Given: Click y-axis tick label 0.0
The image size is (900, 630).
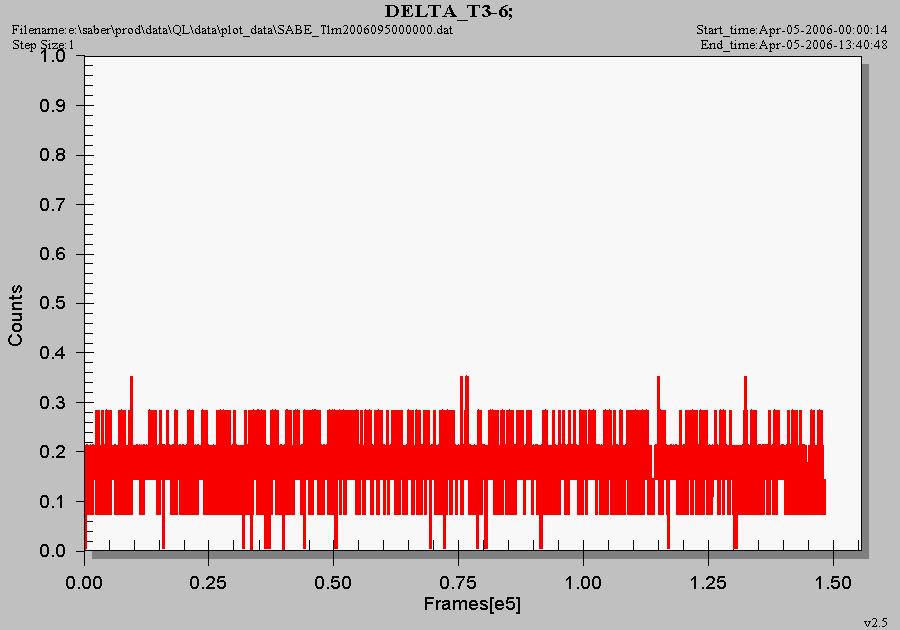Looking at the screenshot, I should pyautogui.click(x=52, y=551).
